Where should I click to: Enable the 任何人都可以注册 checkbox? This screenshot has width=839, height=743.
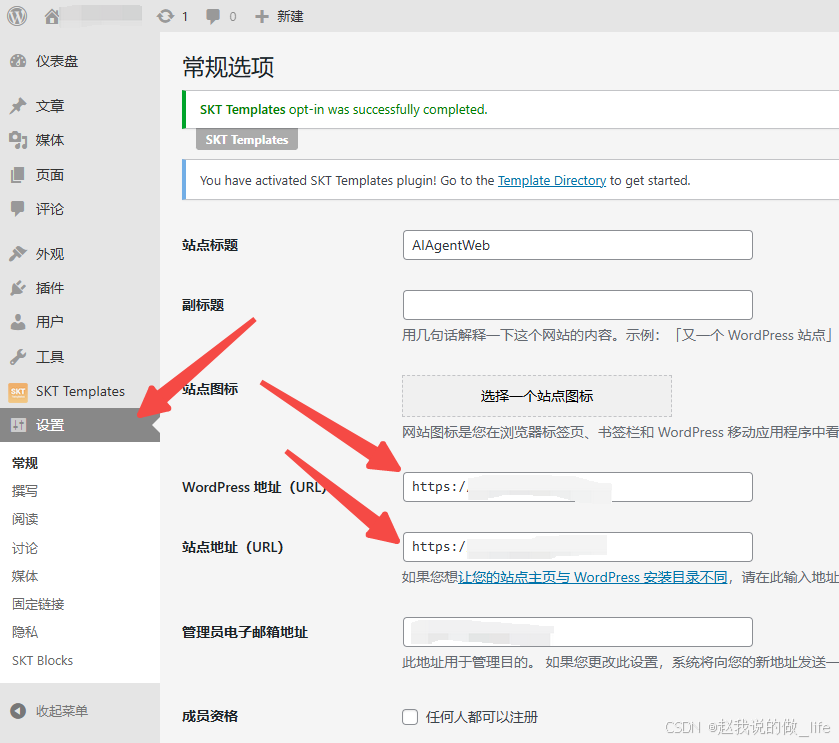[x=410, y=716]
